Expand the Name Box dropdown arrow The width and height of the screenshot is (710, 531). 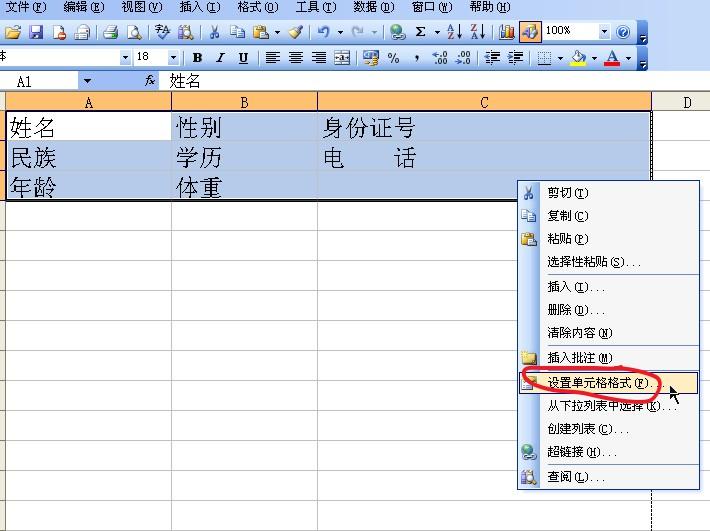(x=87, y=81)
